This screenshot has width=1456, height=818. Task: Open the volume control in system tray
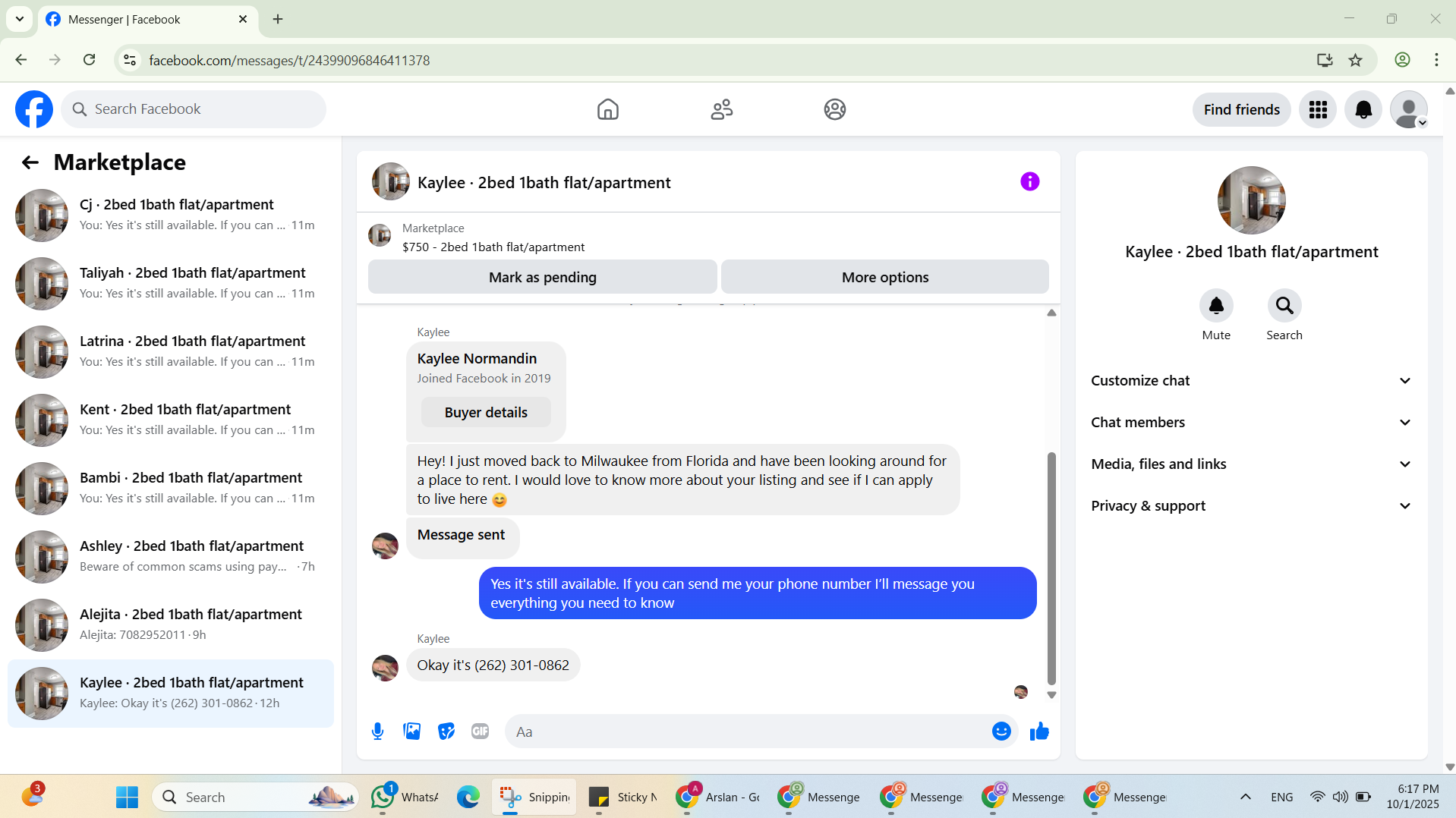point(1341,797)
